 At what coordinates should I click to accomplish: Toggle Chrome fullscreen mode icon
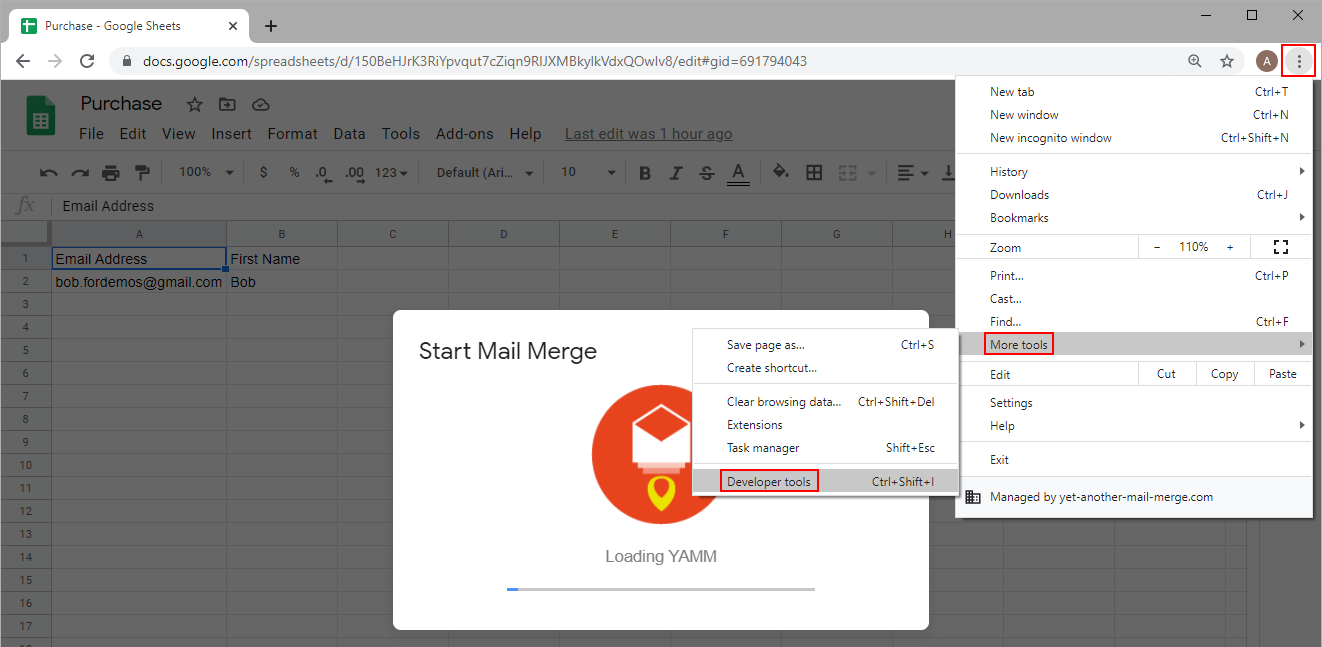click(x=1280, y=247)
